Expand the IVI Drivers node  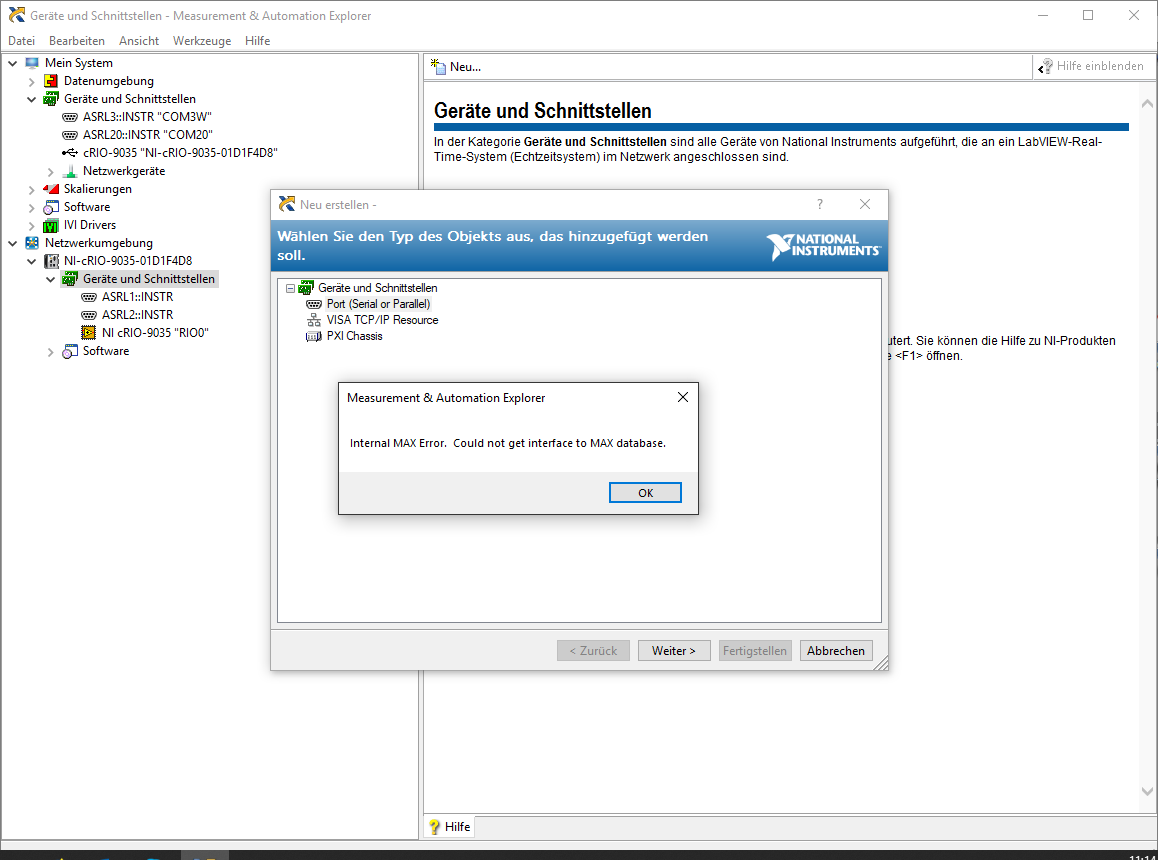(32, 225)
